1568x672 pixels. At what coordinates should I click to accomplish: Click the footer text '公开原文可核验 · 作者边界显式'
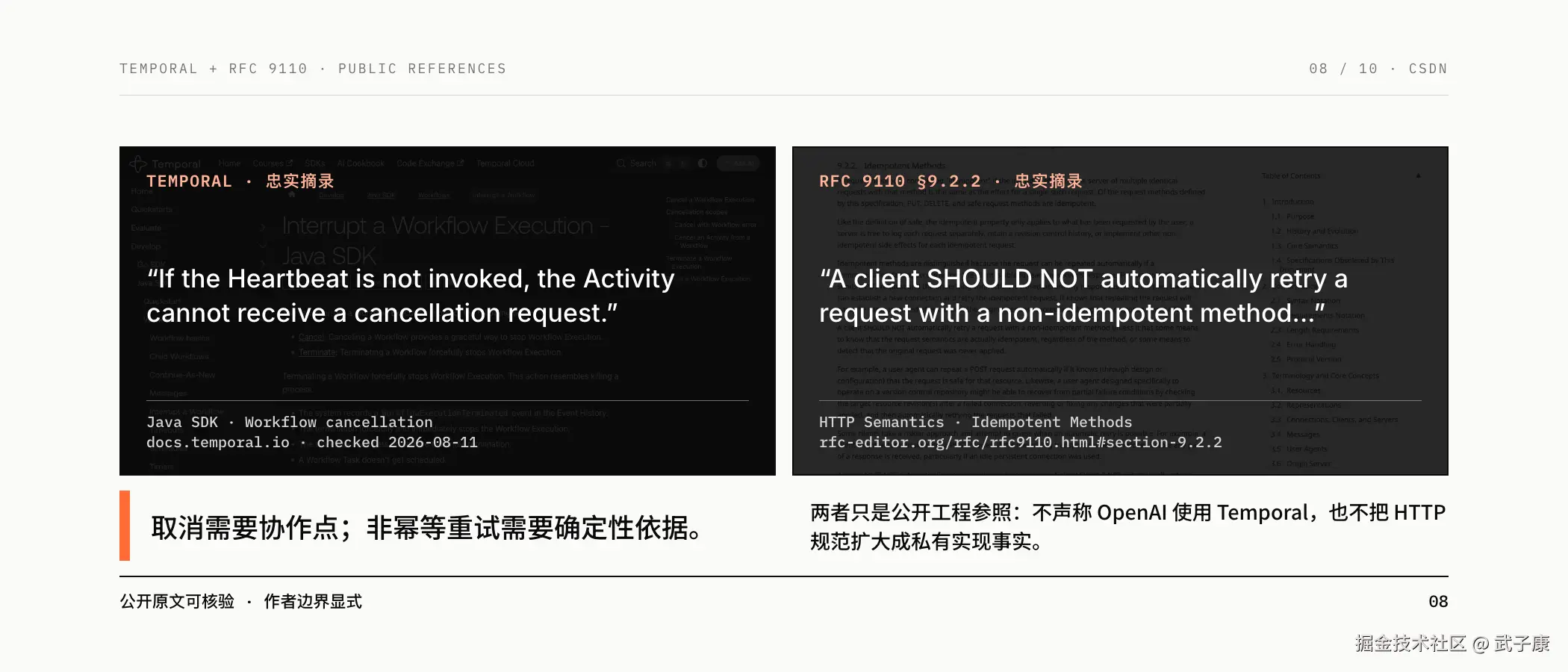coord(240,601)
